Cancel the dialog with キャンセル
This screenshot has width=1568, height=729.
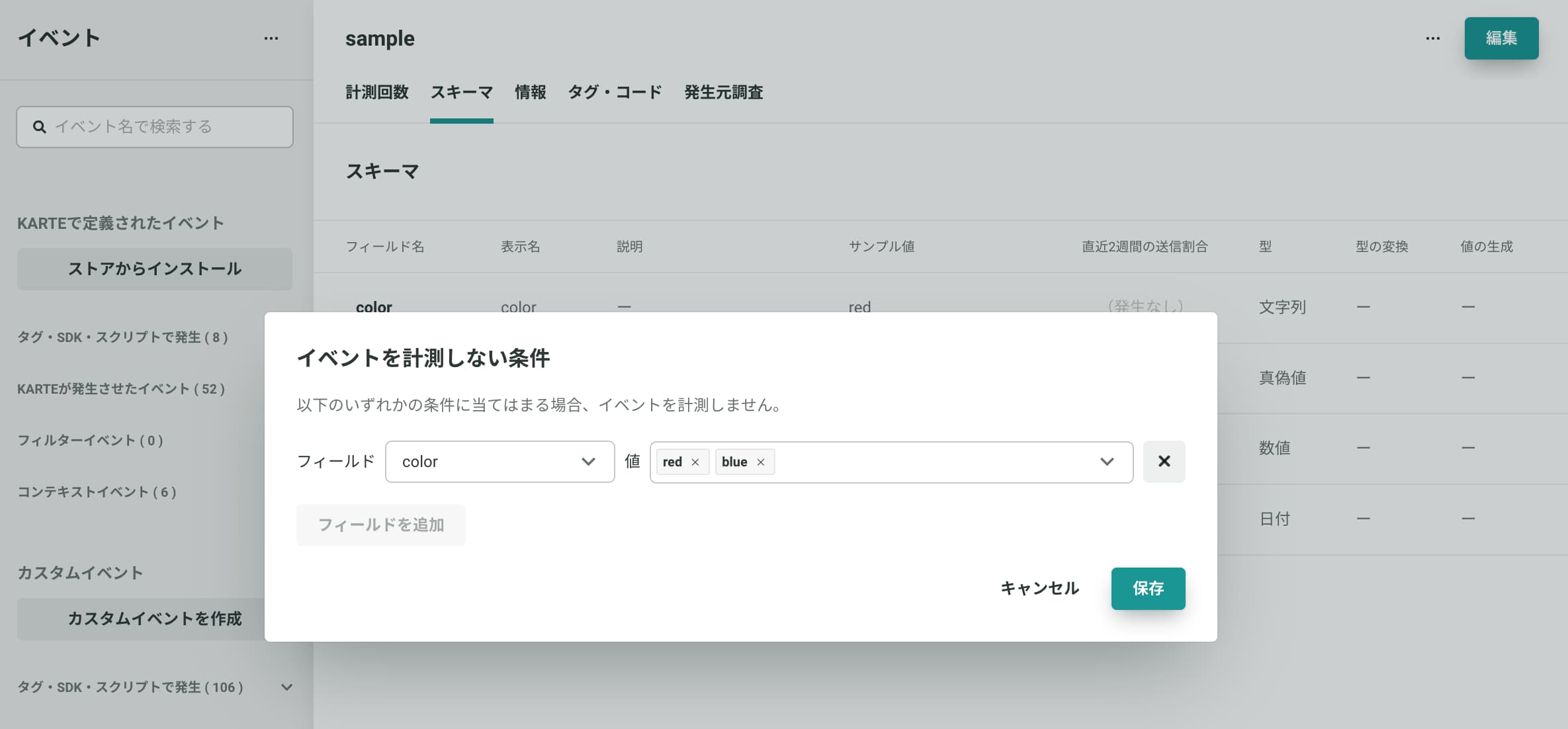click(x=1039, y=588)
